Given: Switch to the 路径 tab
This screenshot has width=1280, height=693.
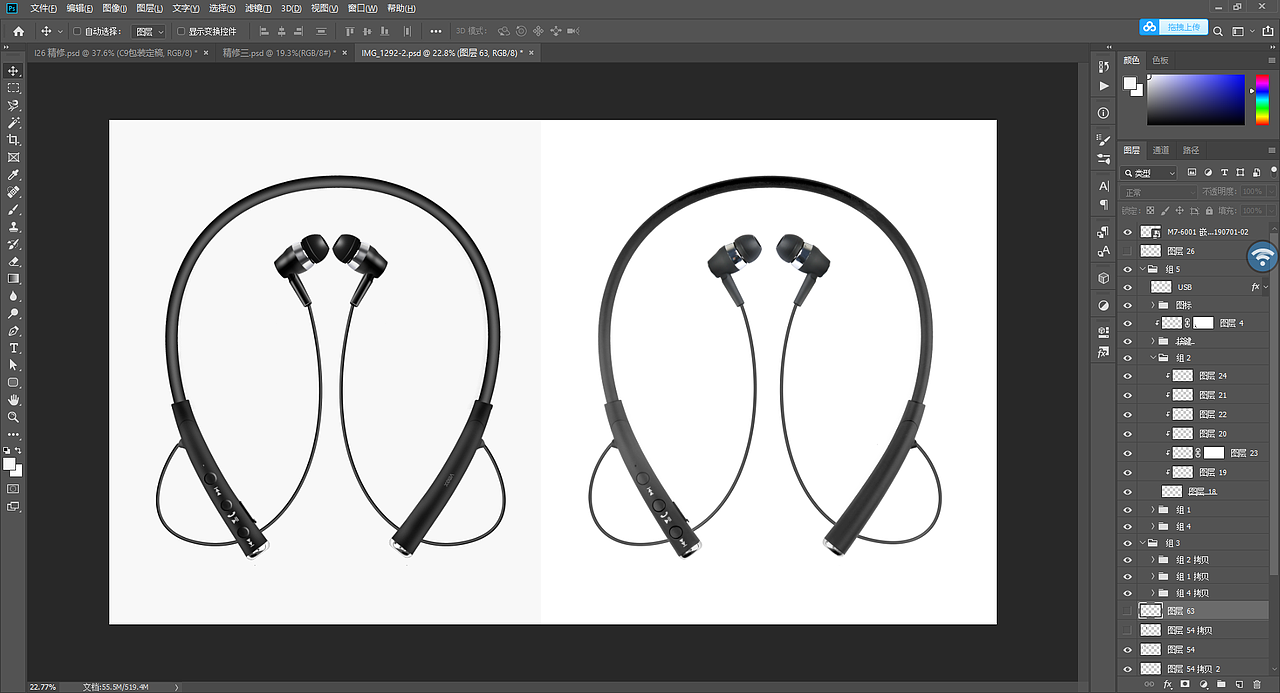Looking at the screenshot, I should [1191, 150].
